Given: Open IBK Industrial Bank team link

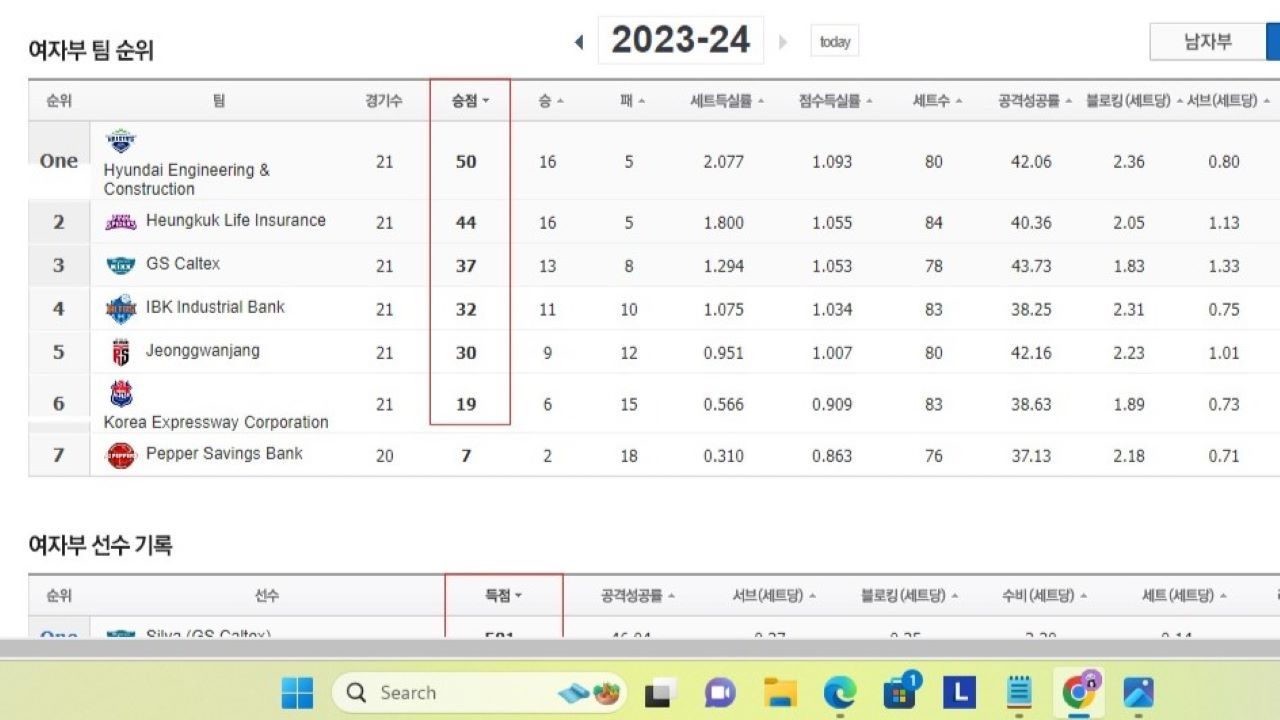Looking at the screenshot, I should point(215,307).
